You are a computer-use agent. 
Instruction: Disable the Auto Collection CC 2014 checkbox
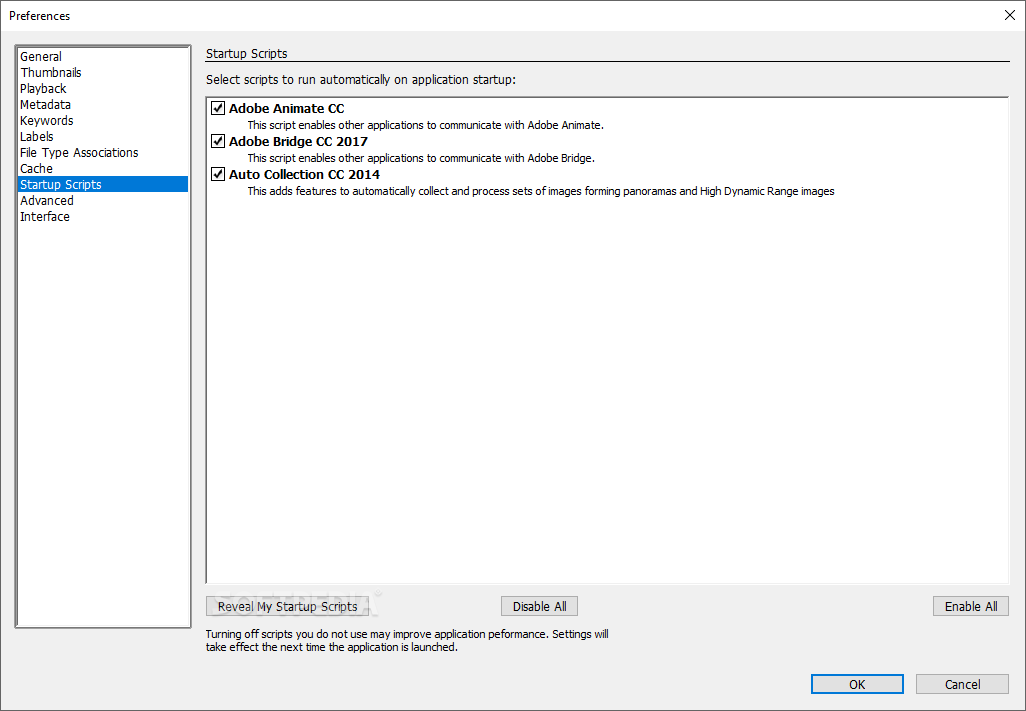click(218, 174)
